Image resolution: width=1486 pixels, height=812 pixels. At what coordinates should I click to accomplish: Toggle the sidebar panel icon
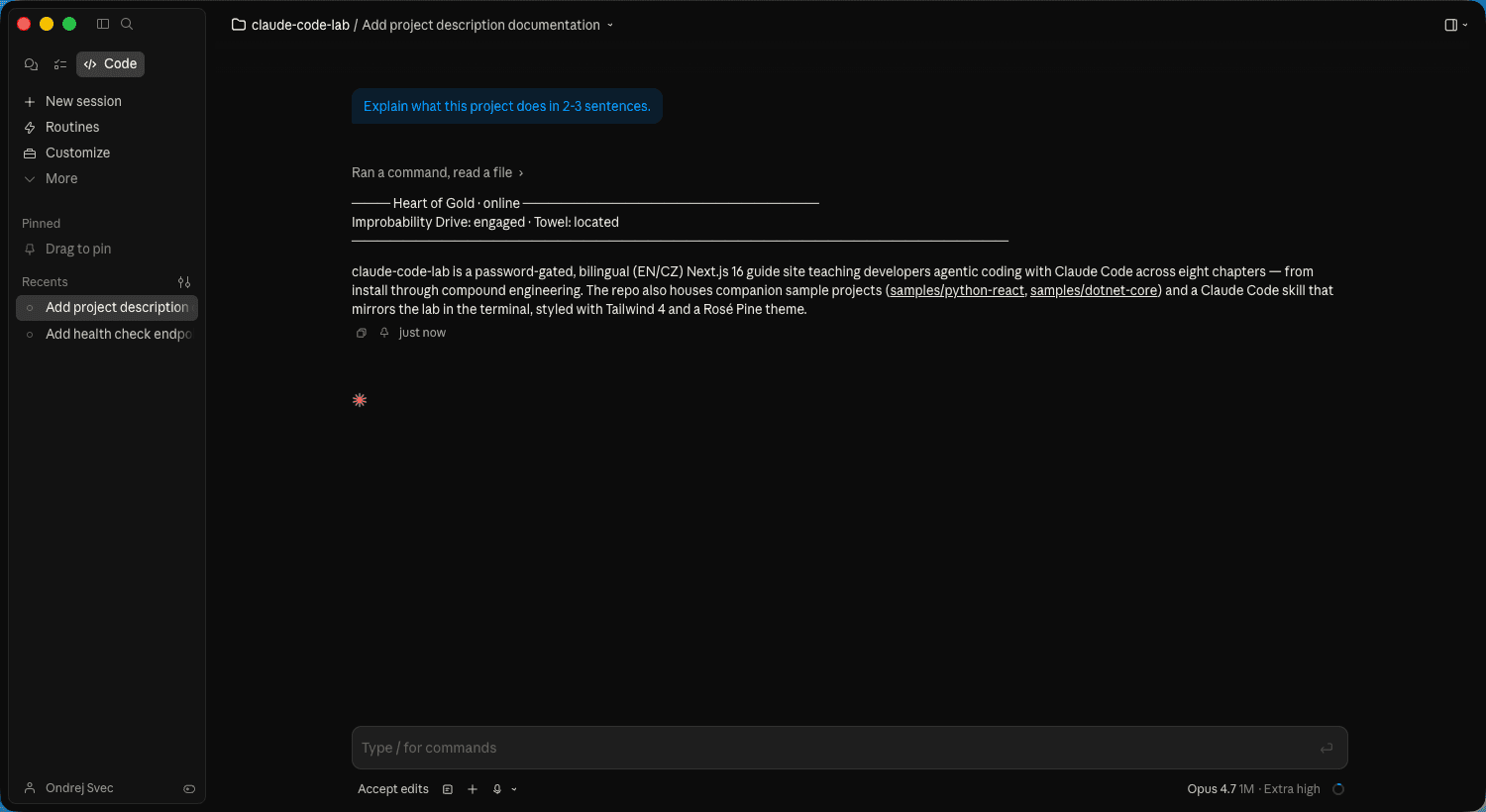point(103,24)
